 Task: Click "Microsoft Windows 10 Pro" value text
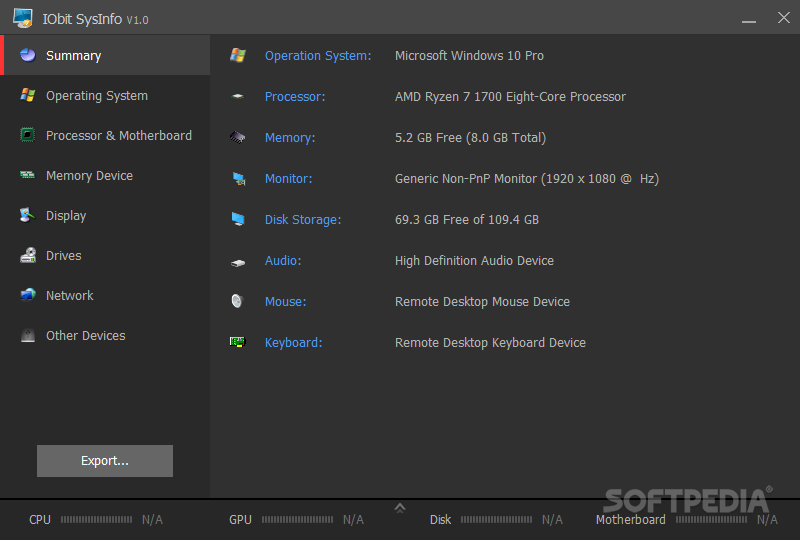pos(469,56)
